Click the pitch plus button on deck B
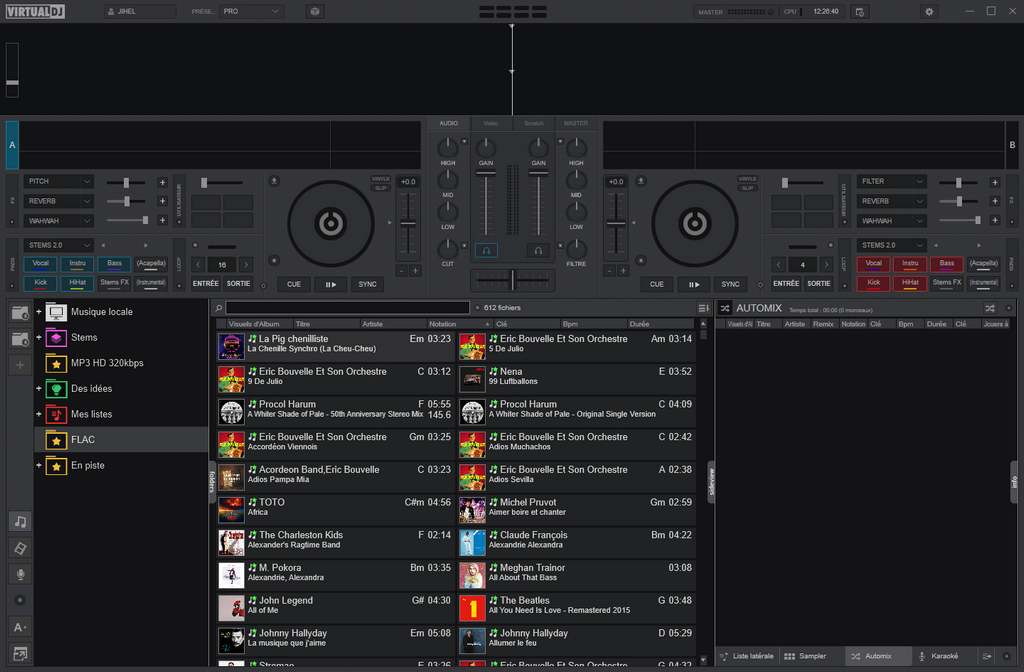 tap(623, 270)
